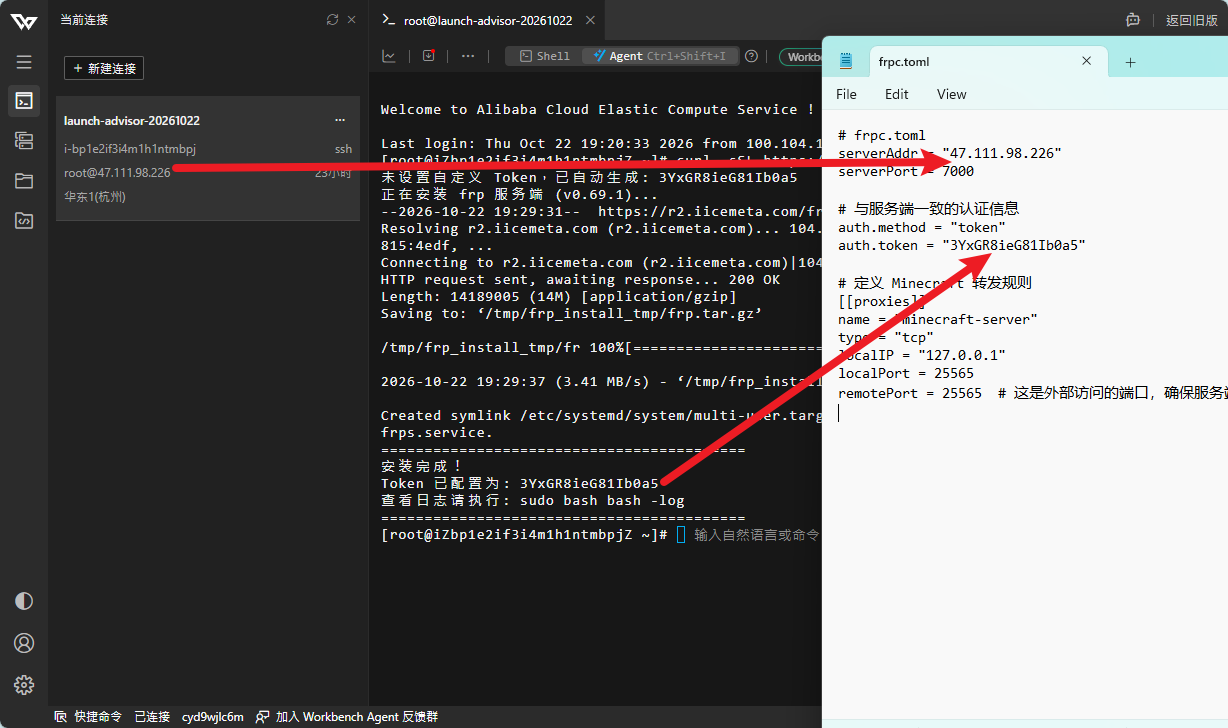Select the terminal connections sidebar icon

(24, 100)
